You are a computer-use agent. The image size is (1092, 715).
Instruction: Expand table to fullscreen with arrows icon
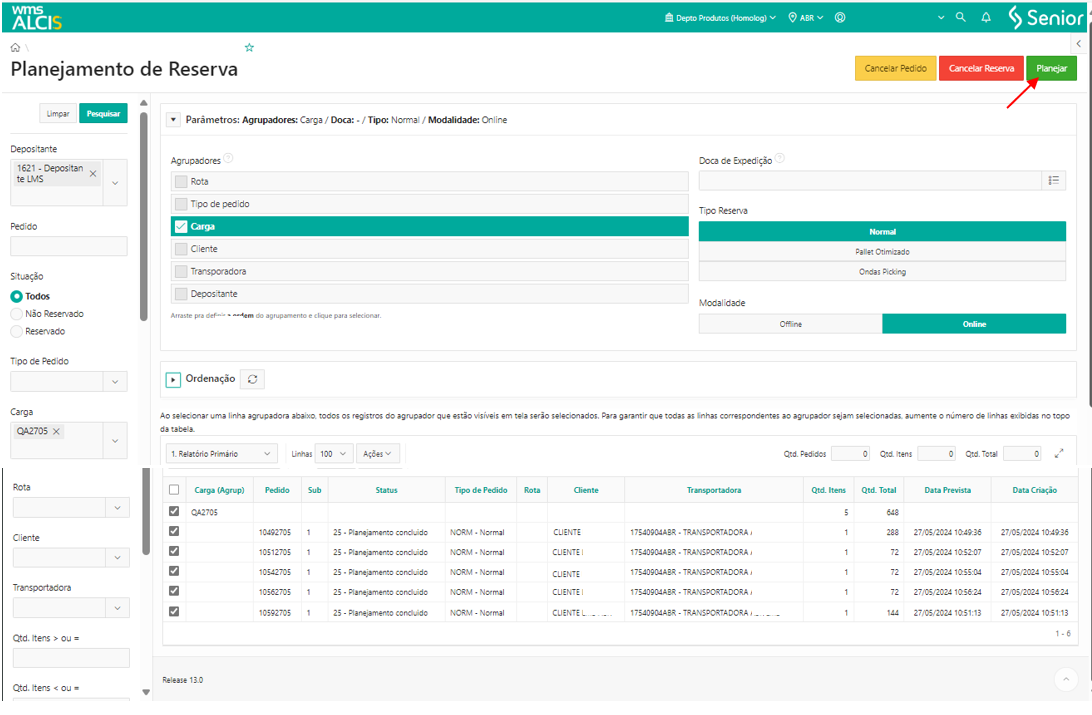[x=1059, y=453]
